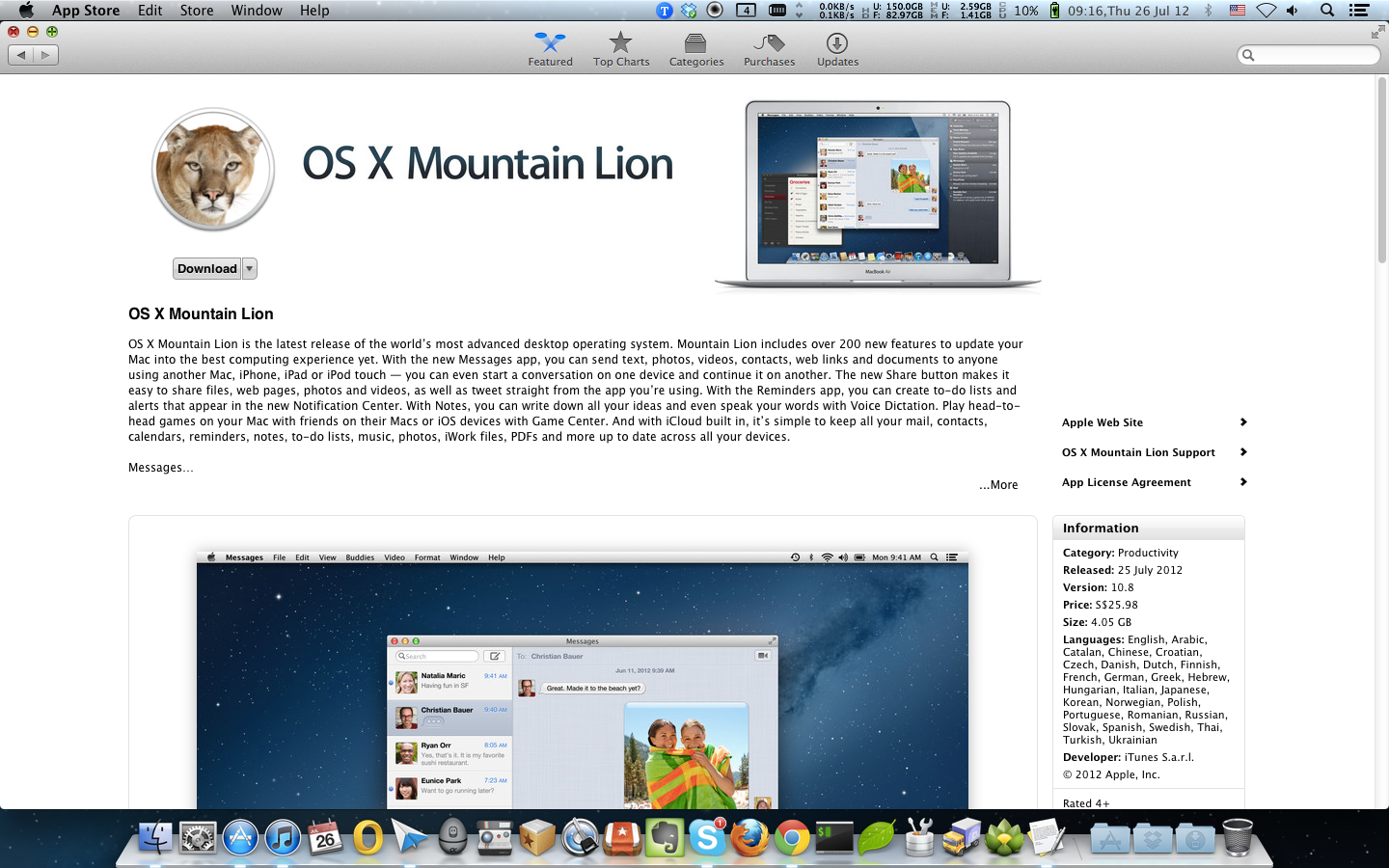
Task: Open the Wi-Fi status menu
Action: click(1266, 10)
